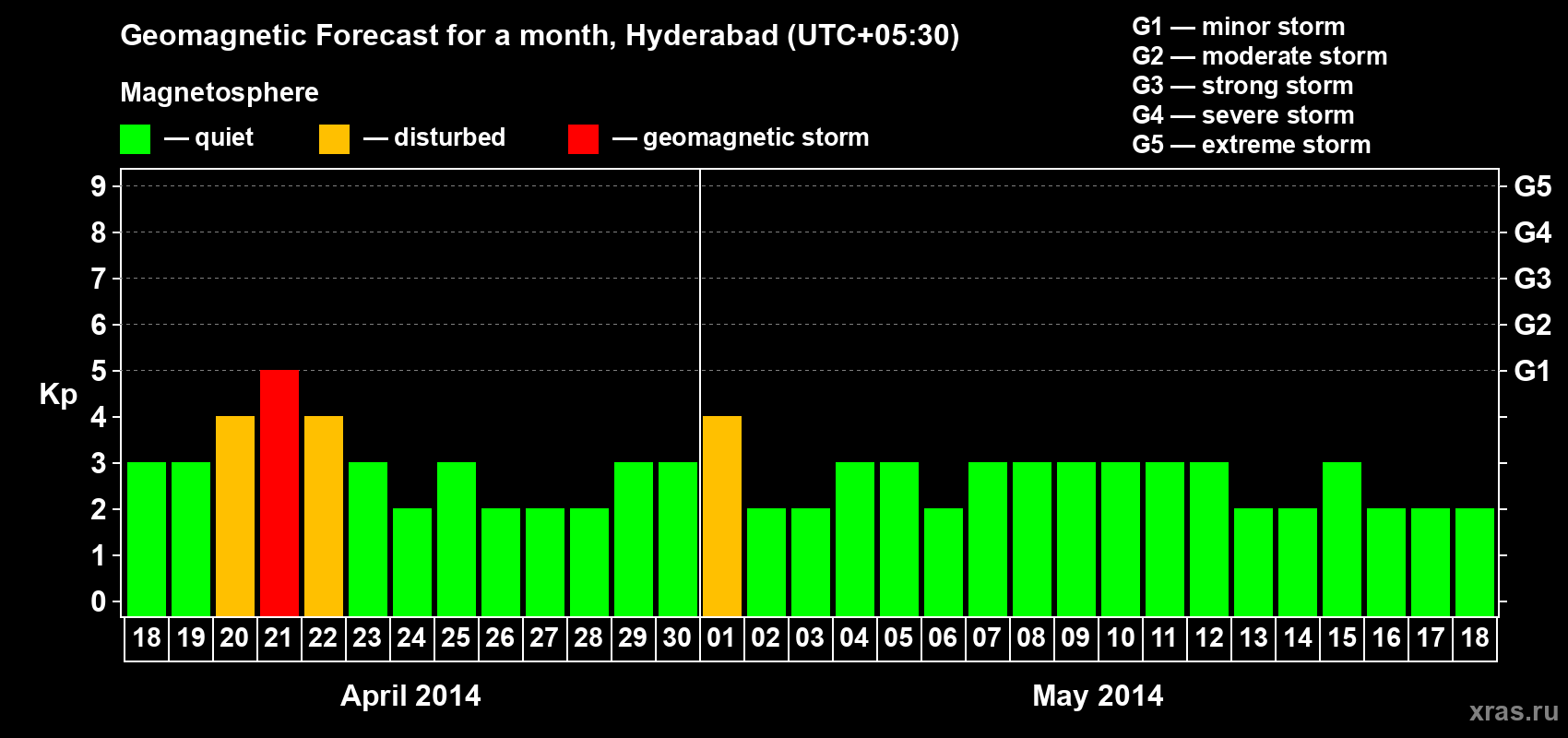Click the G4 label on right axis
The image size is (1568, 738).
coord(1532,232)
